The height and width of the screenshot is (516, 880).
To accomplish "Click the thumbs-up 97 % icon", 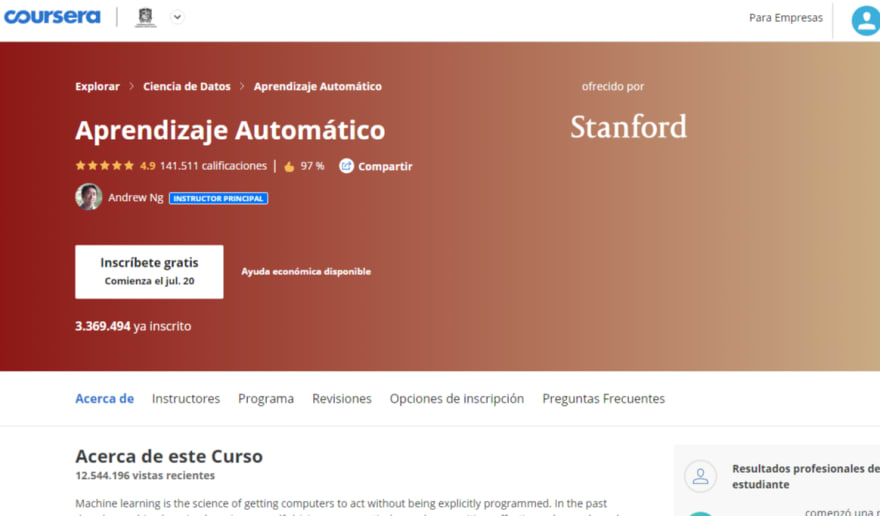I will point(290,166).
